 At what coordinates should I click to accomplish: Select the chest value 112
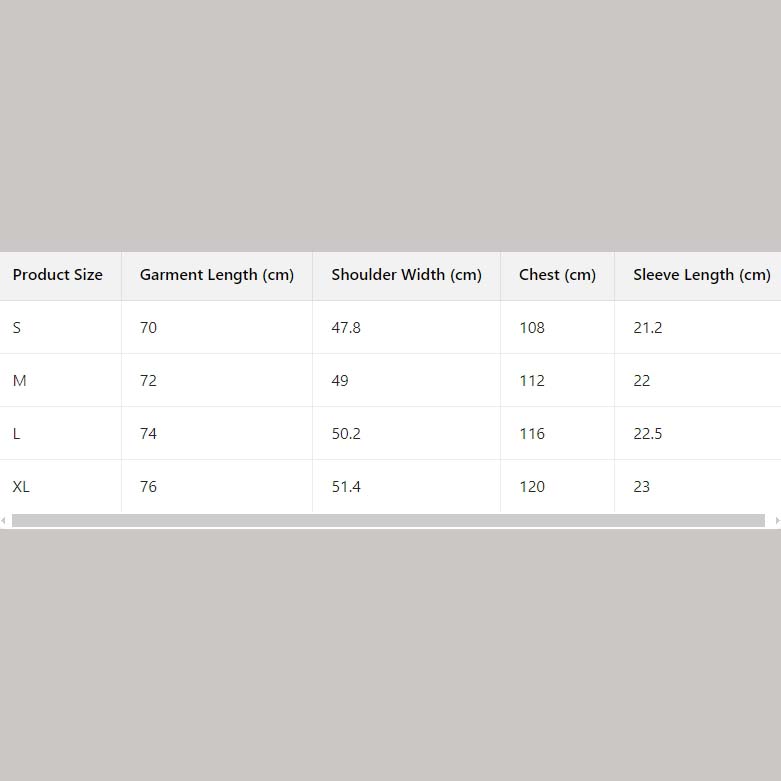coord(532,381)
